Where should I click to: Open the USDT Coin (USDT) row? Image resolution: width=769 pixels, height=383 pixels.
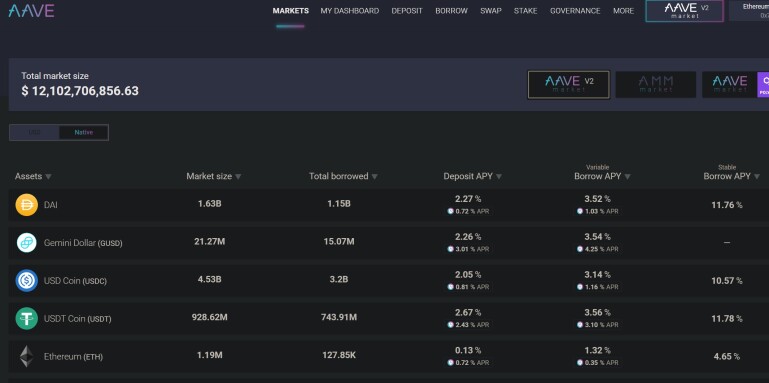pyautogui.click(x=388, y=318)
